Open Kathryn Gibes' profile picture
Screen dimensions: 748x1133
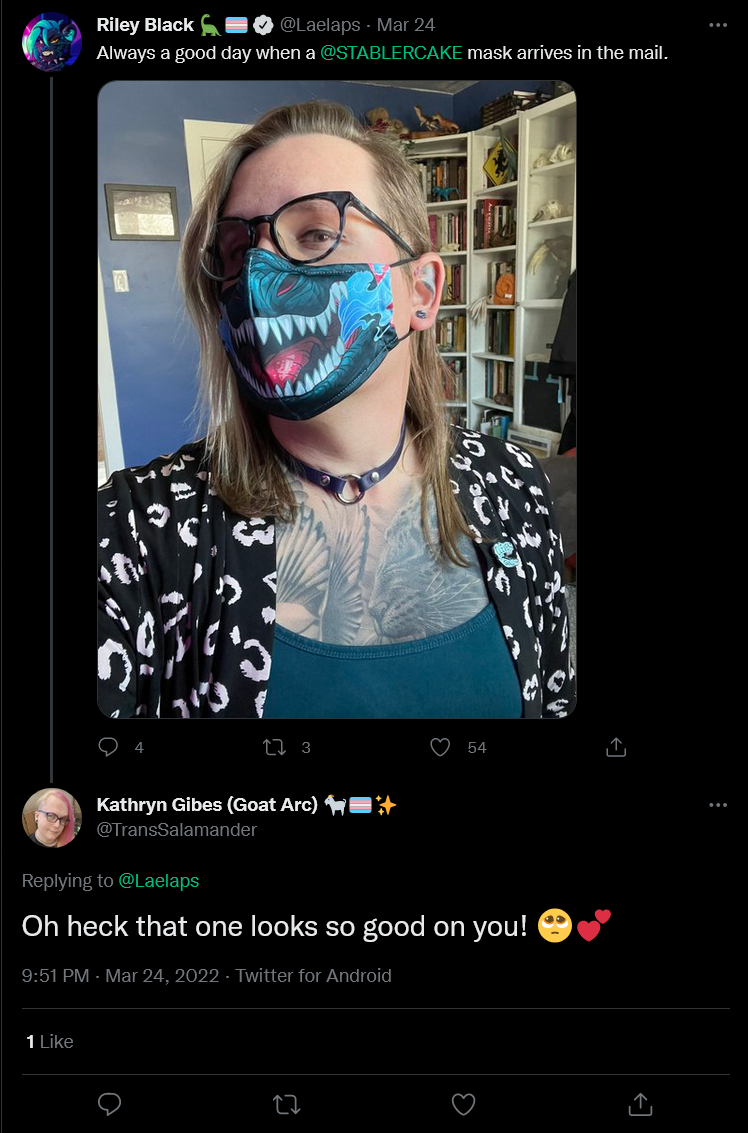coord(51,817)
